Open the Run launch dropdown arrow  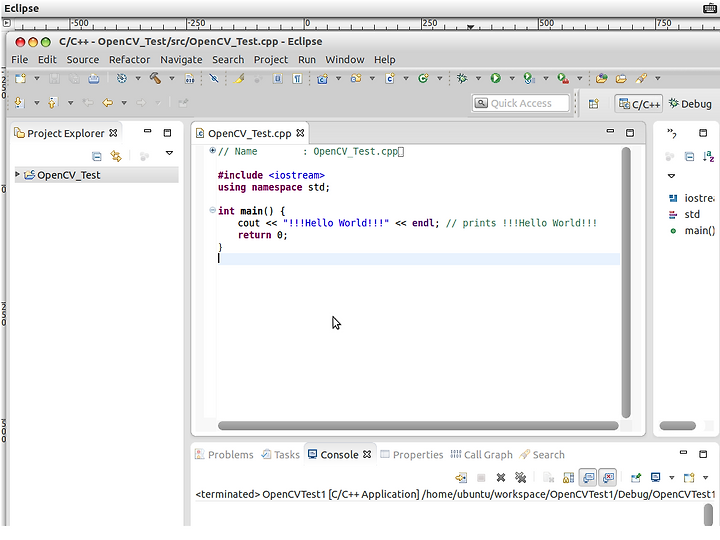(512, 79)
